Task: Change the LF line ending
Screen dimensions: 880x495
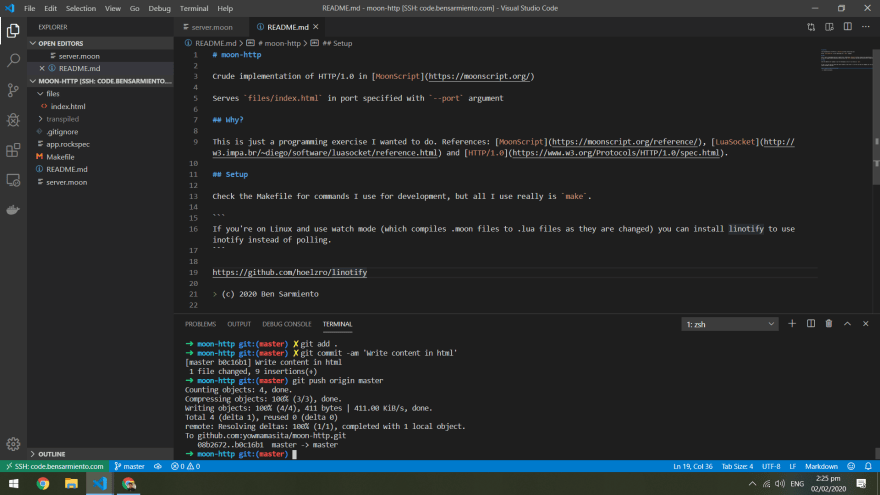Action: tap(792, 466)
